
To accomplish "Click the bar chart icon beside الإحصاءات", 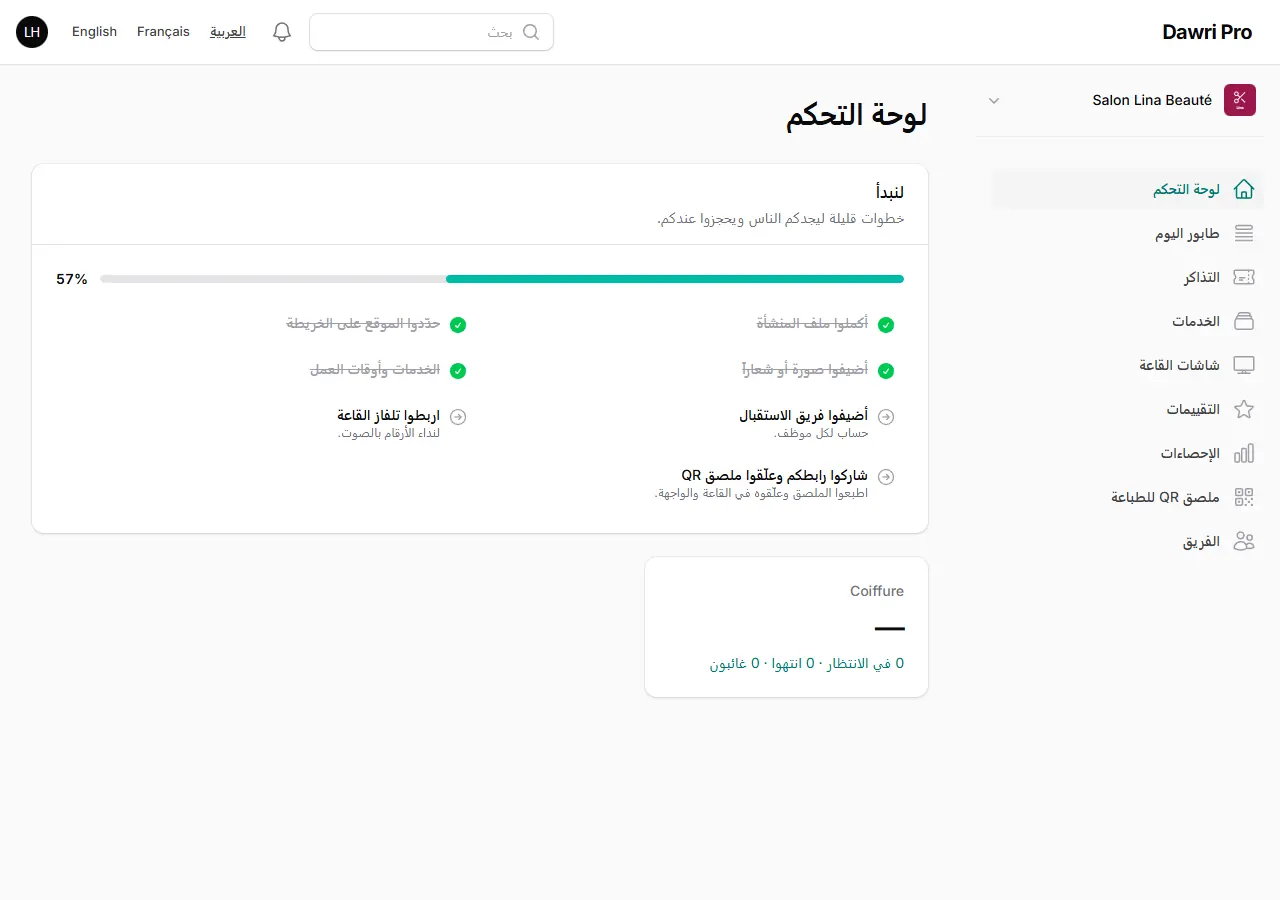I will 1244,453.
